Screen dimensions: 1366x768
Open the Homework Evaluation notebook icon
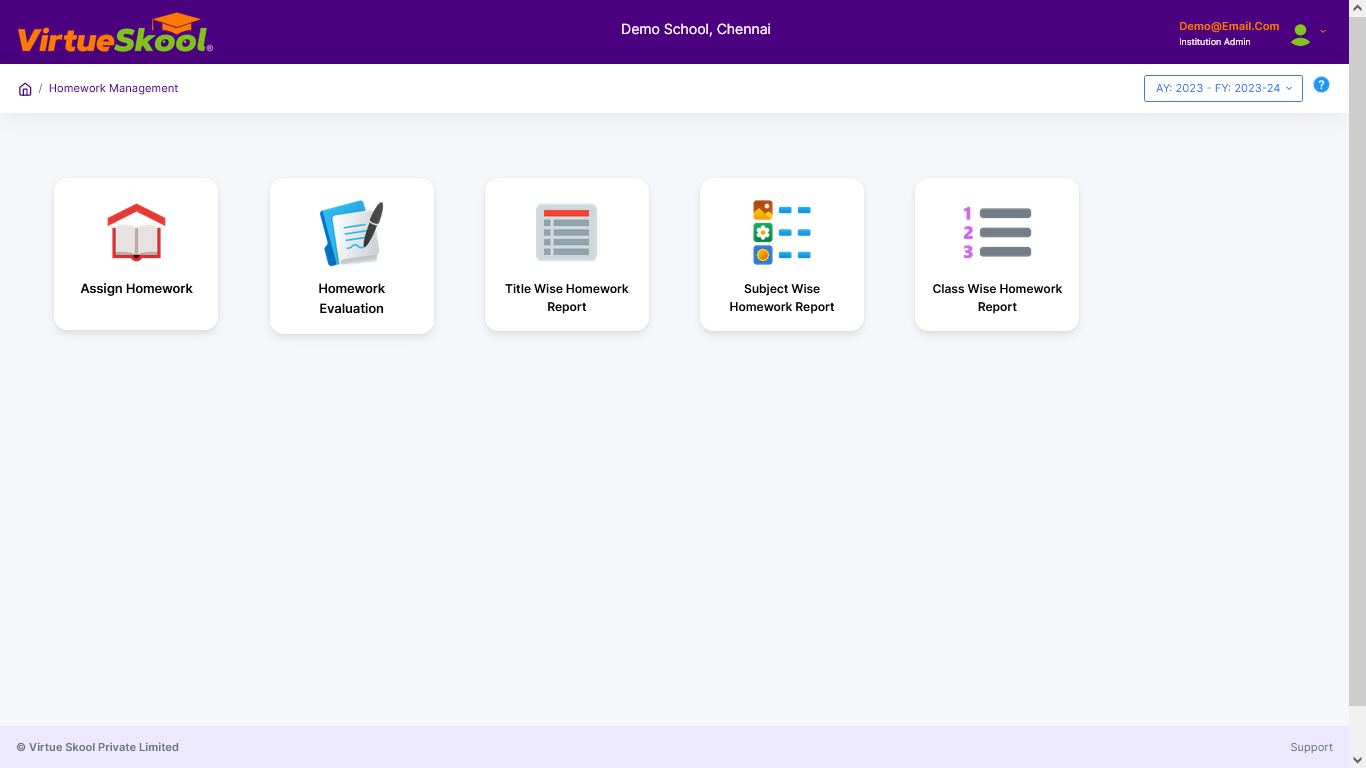(x=351, y=234)
